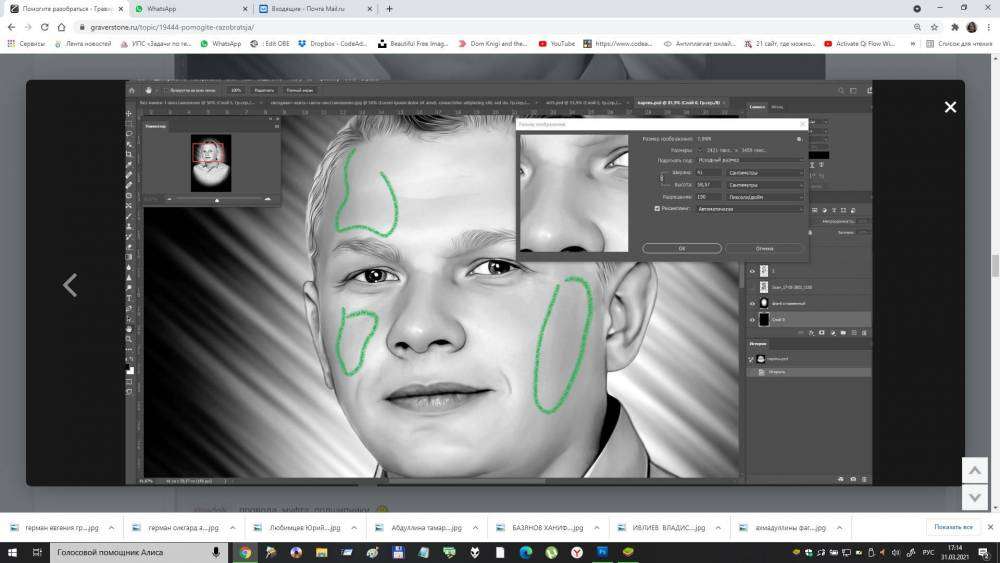Open the Beautiful Free Imag... bookmark
This screenshot has height=563, width=1000.
pyautogui.click(x=413, y=43)
